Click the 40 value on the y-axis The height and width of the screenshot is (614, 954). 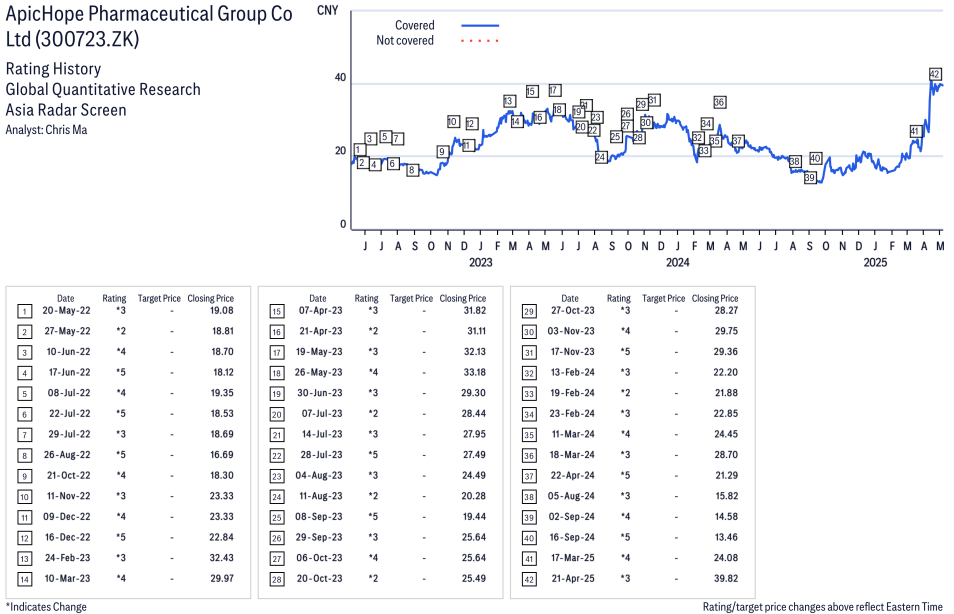[340, 78]
